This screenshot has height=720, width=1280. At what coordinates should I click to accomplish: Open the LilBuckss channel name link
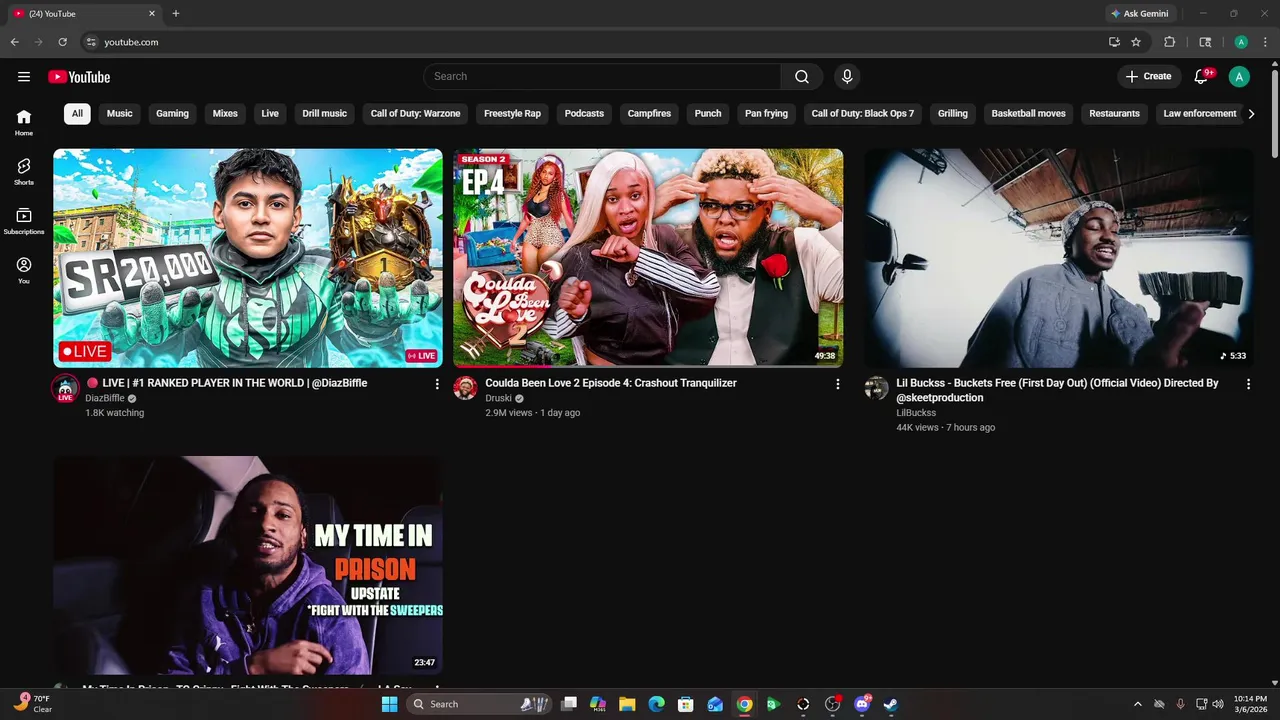(916, 413)
